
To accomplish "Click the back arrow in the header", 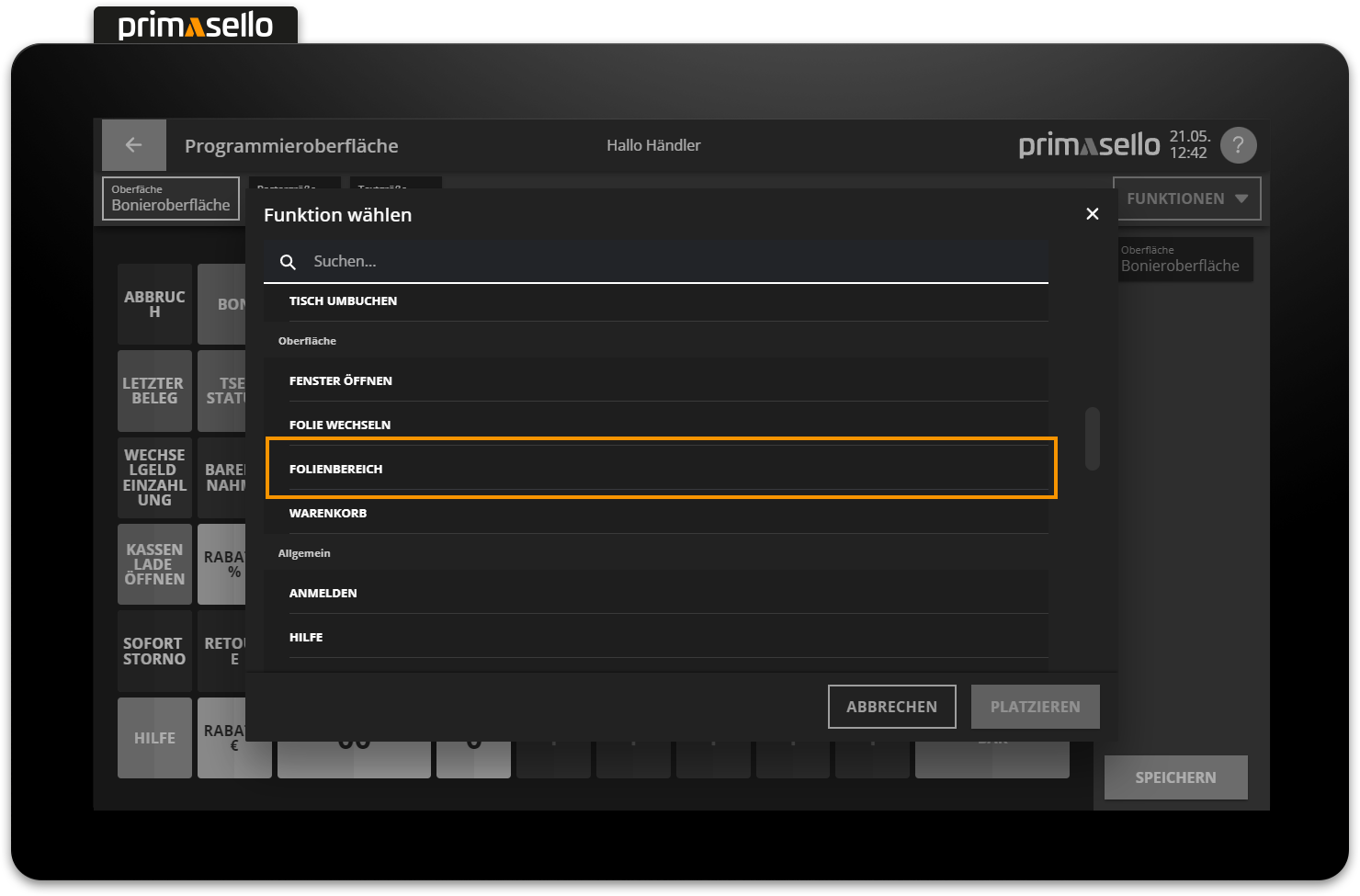I will coord(133,145).
